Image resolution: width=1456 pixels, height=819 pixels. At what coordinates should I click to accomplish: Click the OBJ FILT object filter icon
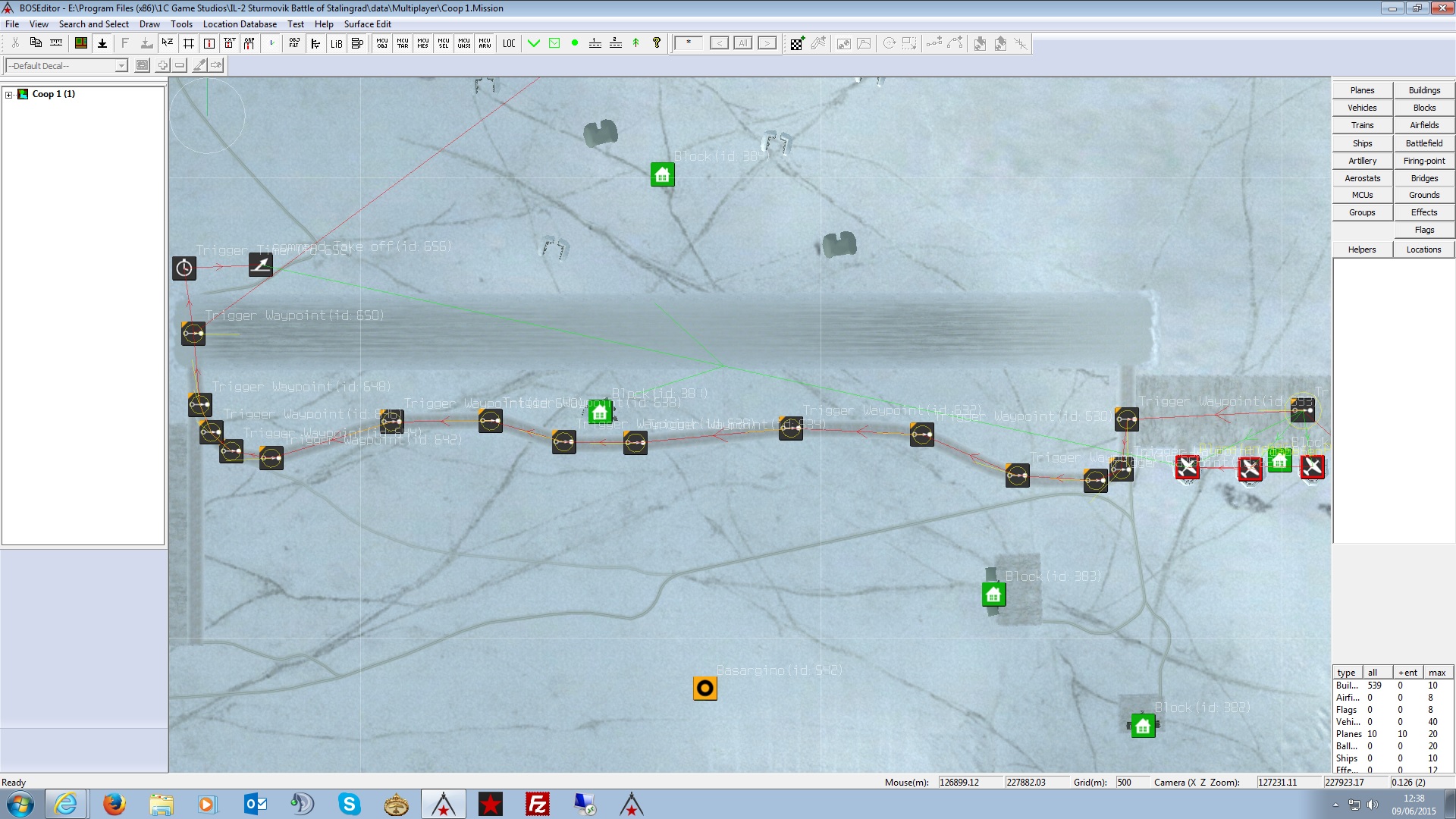pyautogui.click(x=294, y=43)
